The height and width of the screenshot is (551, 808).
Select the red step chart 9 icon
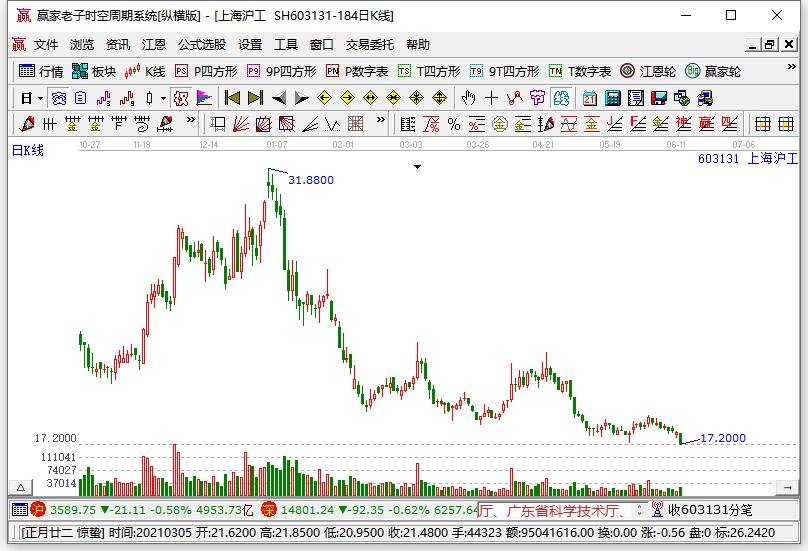pos(127,98)
